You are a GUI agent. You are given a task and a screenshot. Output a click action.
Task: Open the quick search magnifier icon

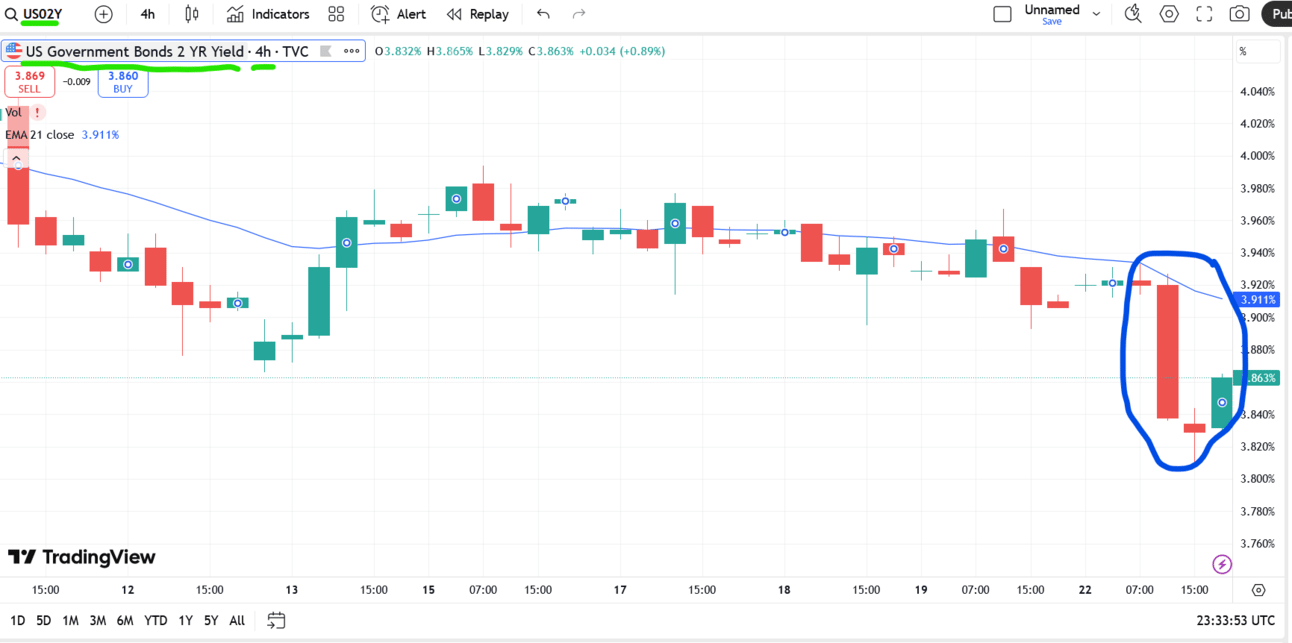coord(1133,14)
